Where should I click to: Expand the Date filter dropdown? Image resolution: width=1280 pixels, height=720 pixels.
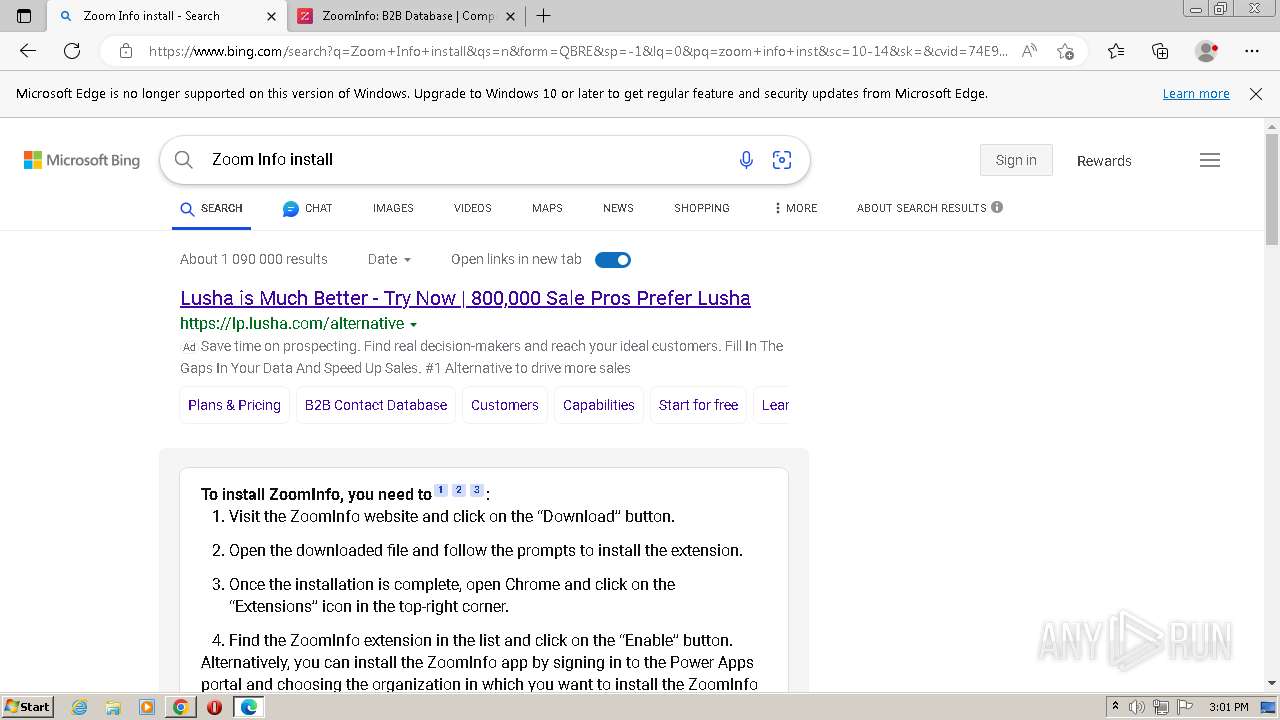[x=389, y=259]
